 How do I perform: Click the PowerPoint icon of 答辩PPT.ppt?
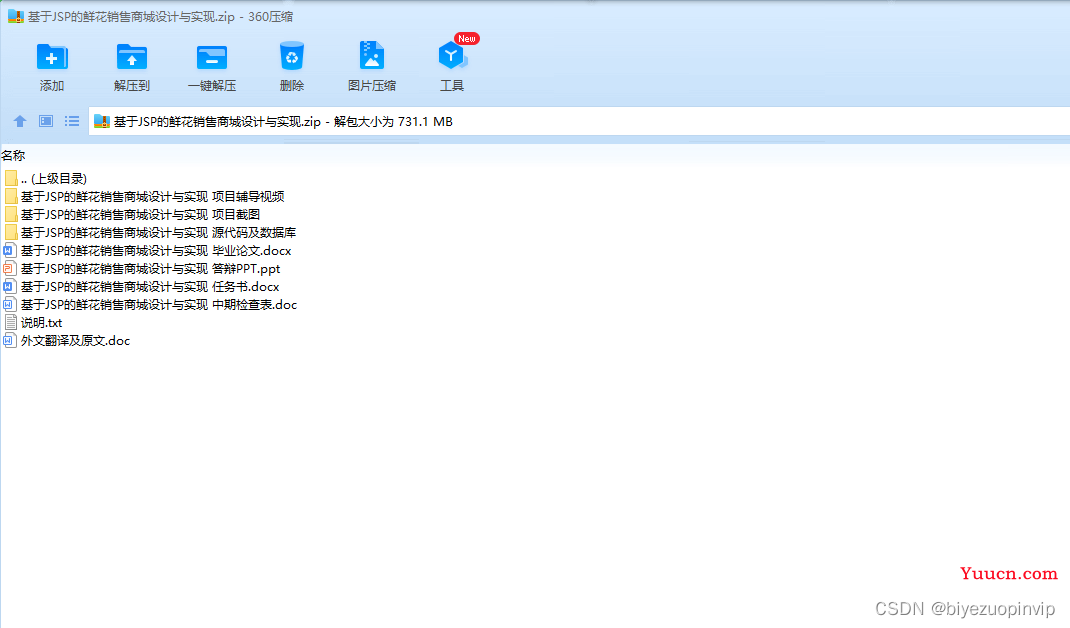tap(10, 268)
